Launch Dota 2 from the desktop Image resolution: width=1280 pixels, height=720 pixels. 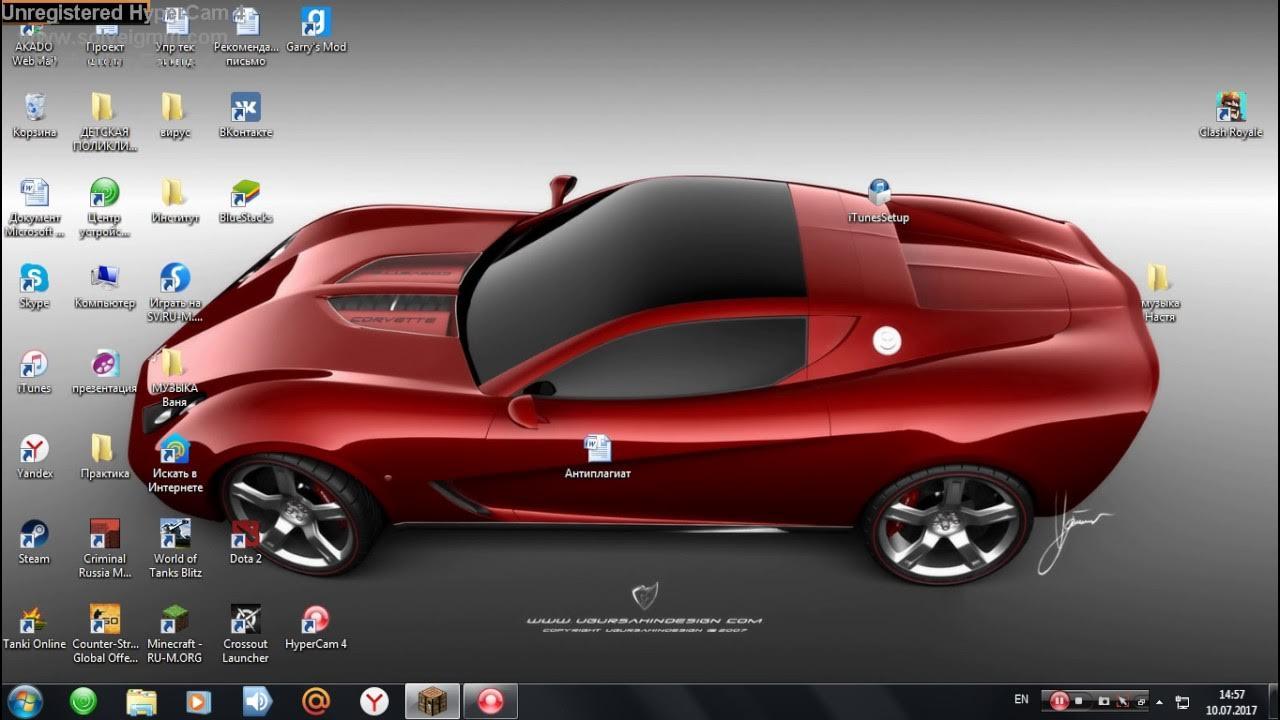[245, 535]
